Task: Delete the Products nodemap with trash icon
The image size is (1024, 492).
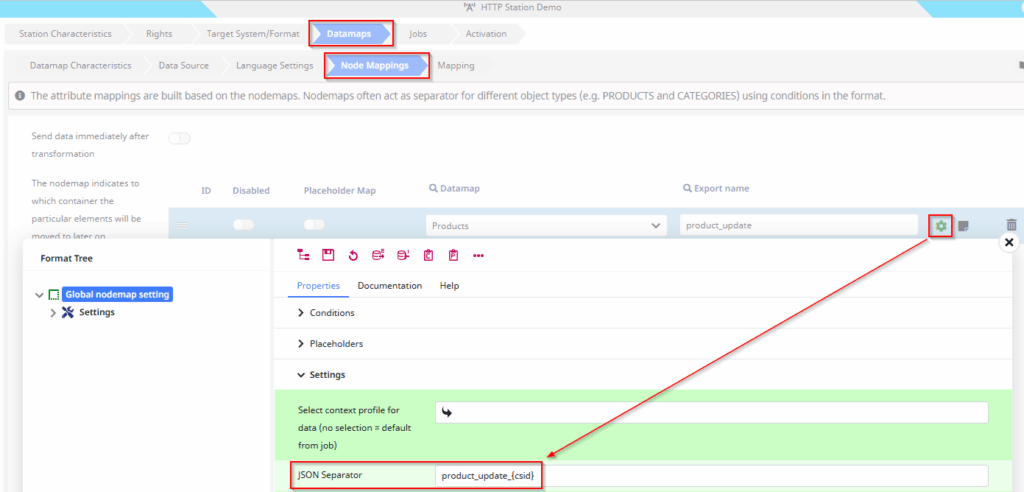Action: [x=1012, y=225]
